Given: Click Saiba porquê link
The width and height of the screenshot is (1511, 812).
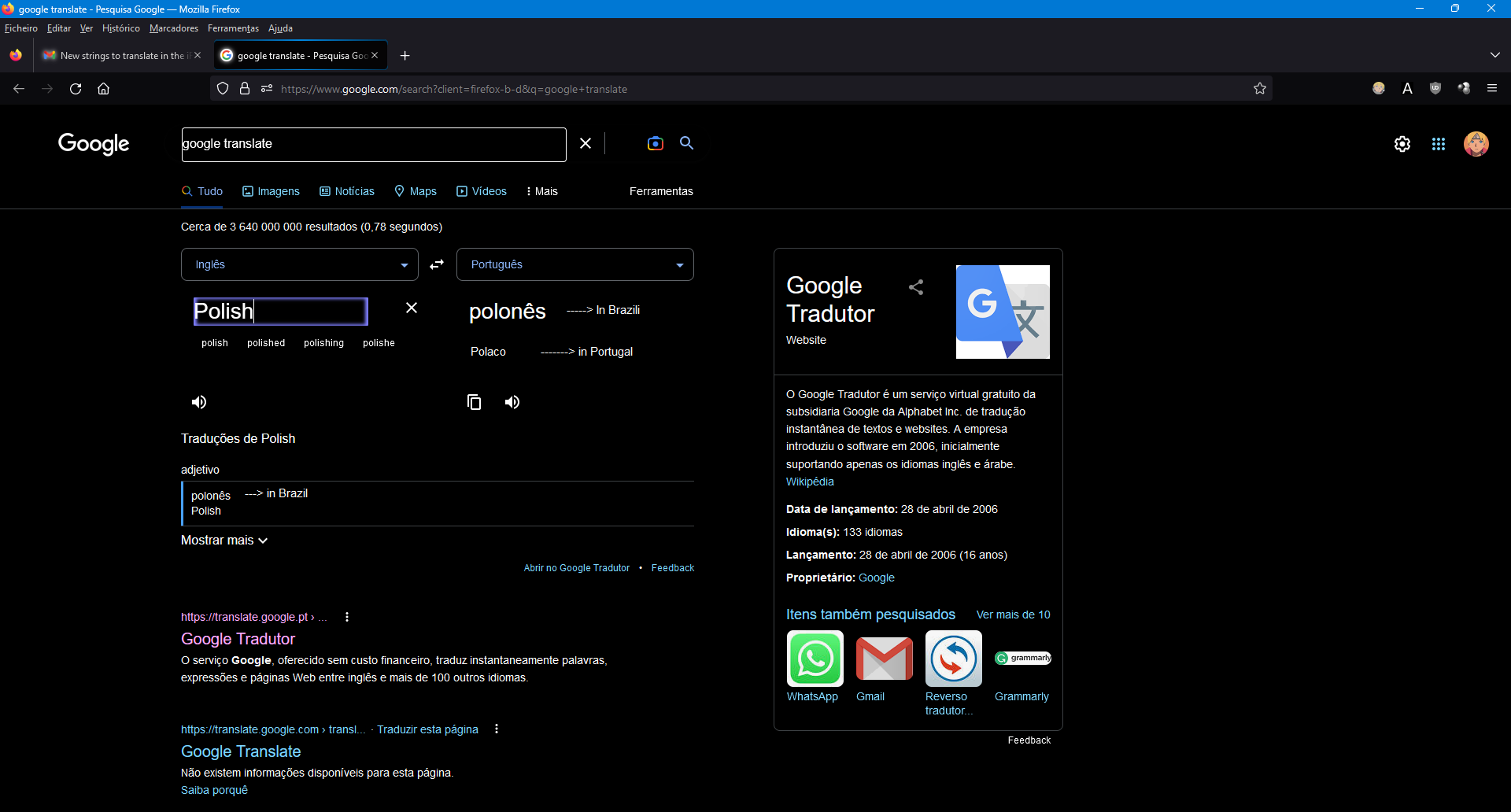Looking at the screenshot, I should [214, 790].
